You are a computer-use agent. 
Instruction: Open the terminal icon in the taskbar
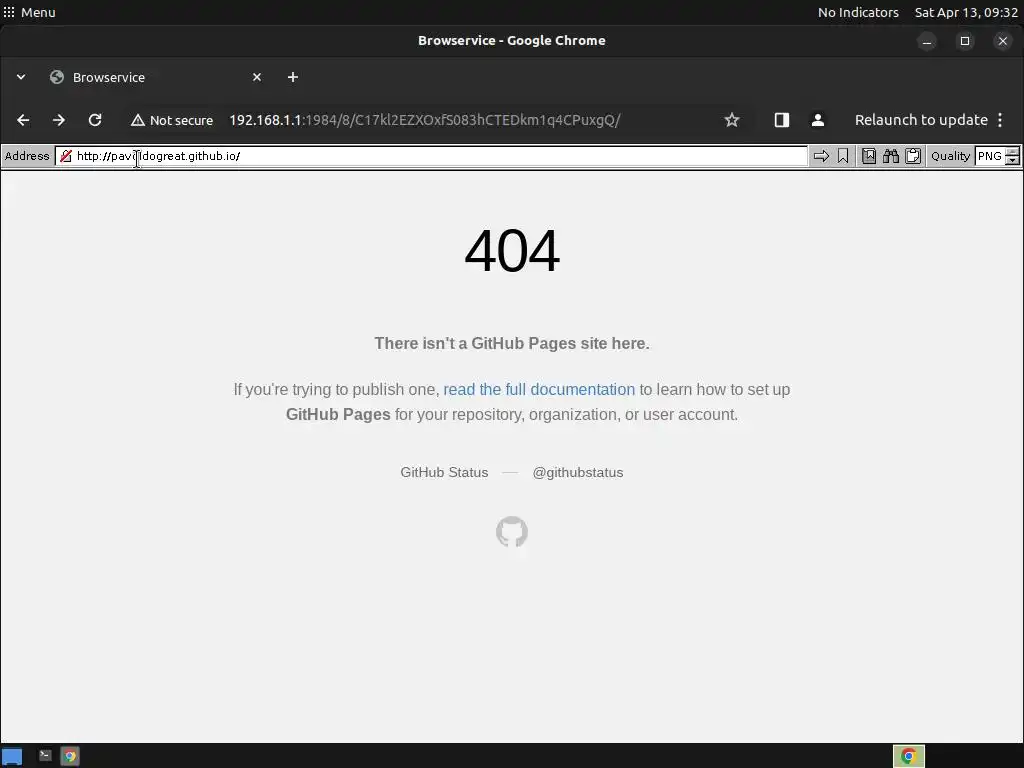click(45, 756)
